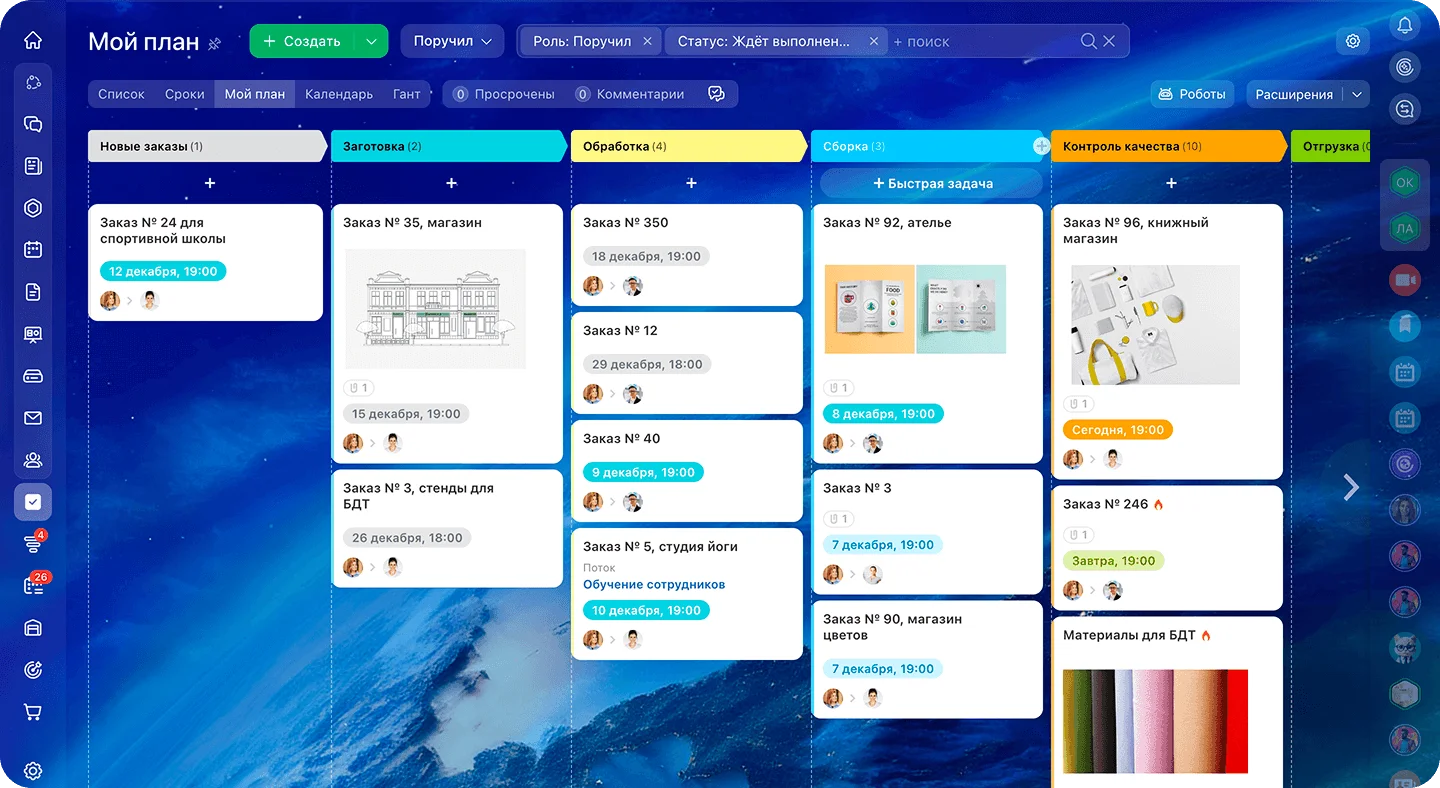This screenshot has height=788, width=1440.
Task: Expand the Расширения dropdown arrow
Action: (x=1357, y=94)
